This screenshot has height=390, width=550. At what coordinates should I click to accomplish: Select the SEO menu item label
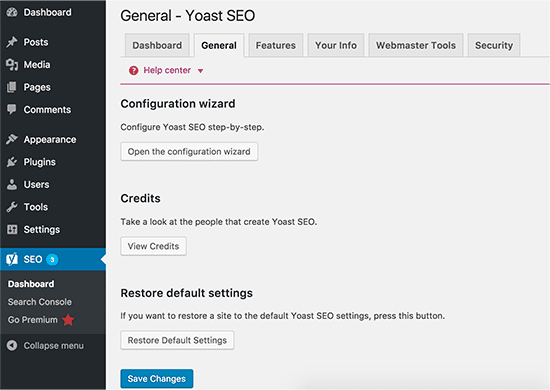[33, 259]
